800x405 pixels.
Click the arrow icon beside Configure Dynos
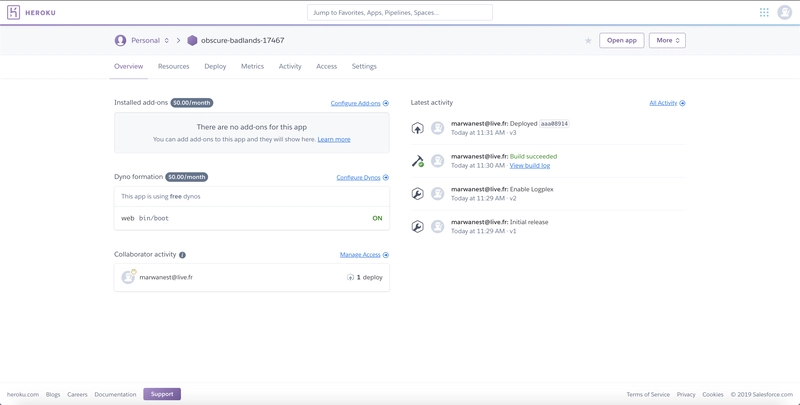(386, 178)
